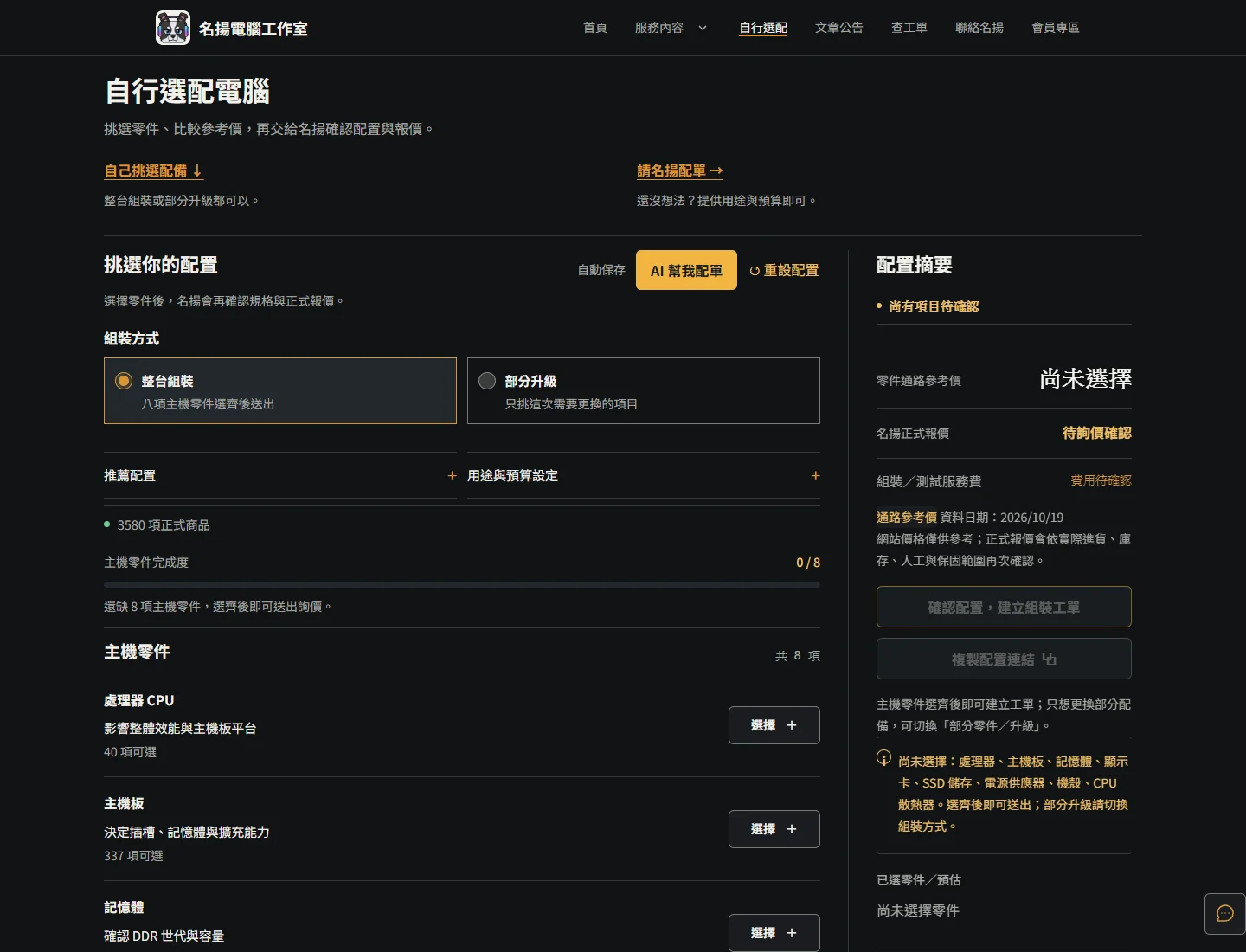Click the 待詢價確認 quote status
The image size is (1246, 952).
[1097, 433]
